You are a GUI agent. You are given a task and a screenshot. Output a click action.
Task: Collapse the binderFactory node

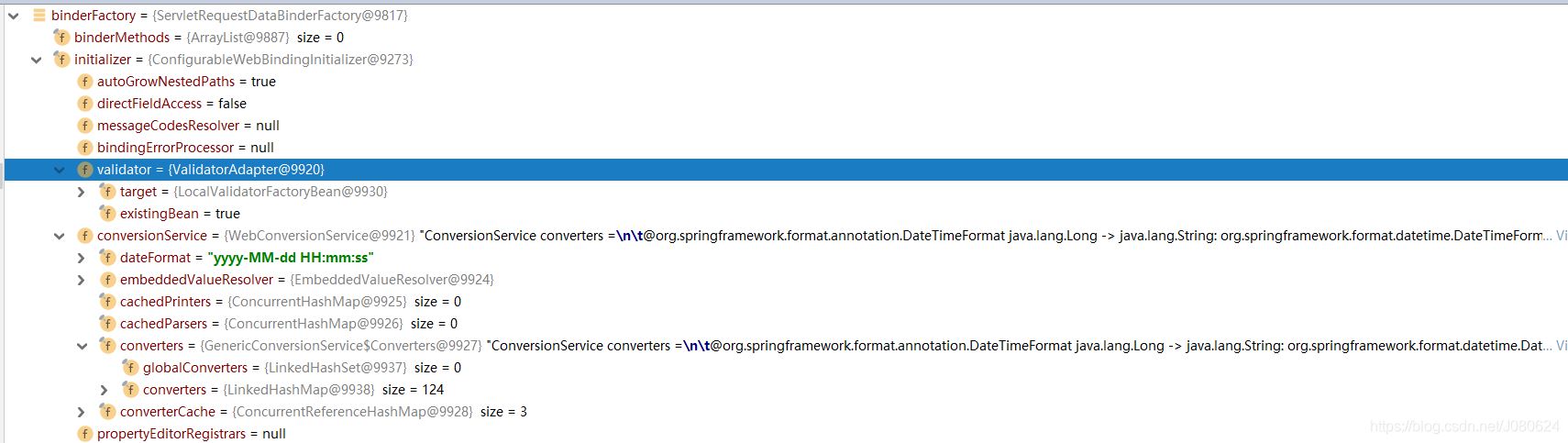(14, 16)
